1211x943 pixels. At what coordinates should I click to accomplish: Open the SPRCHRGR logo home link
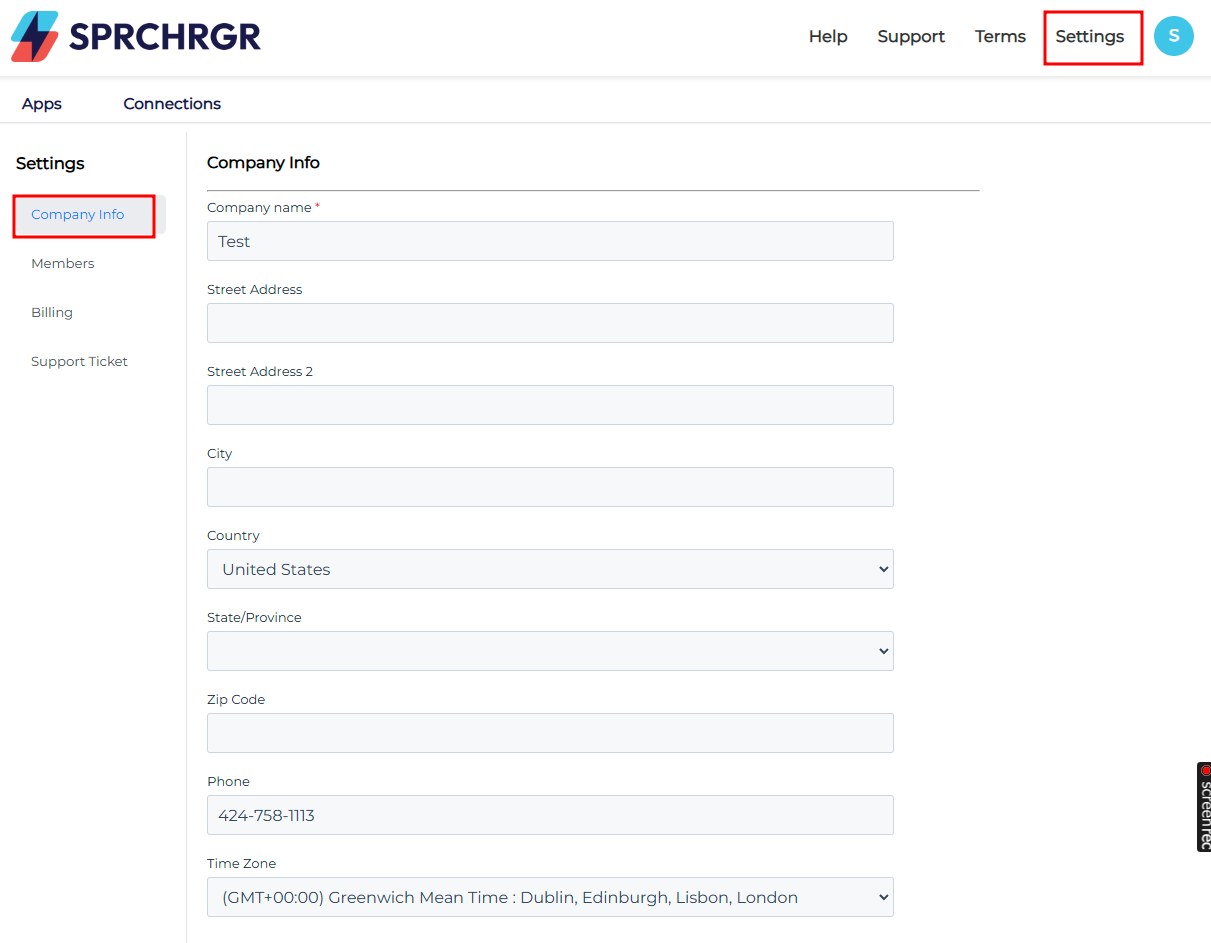(x=136, y=37)
